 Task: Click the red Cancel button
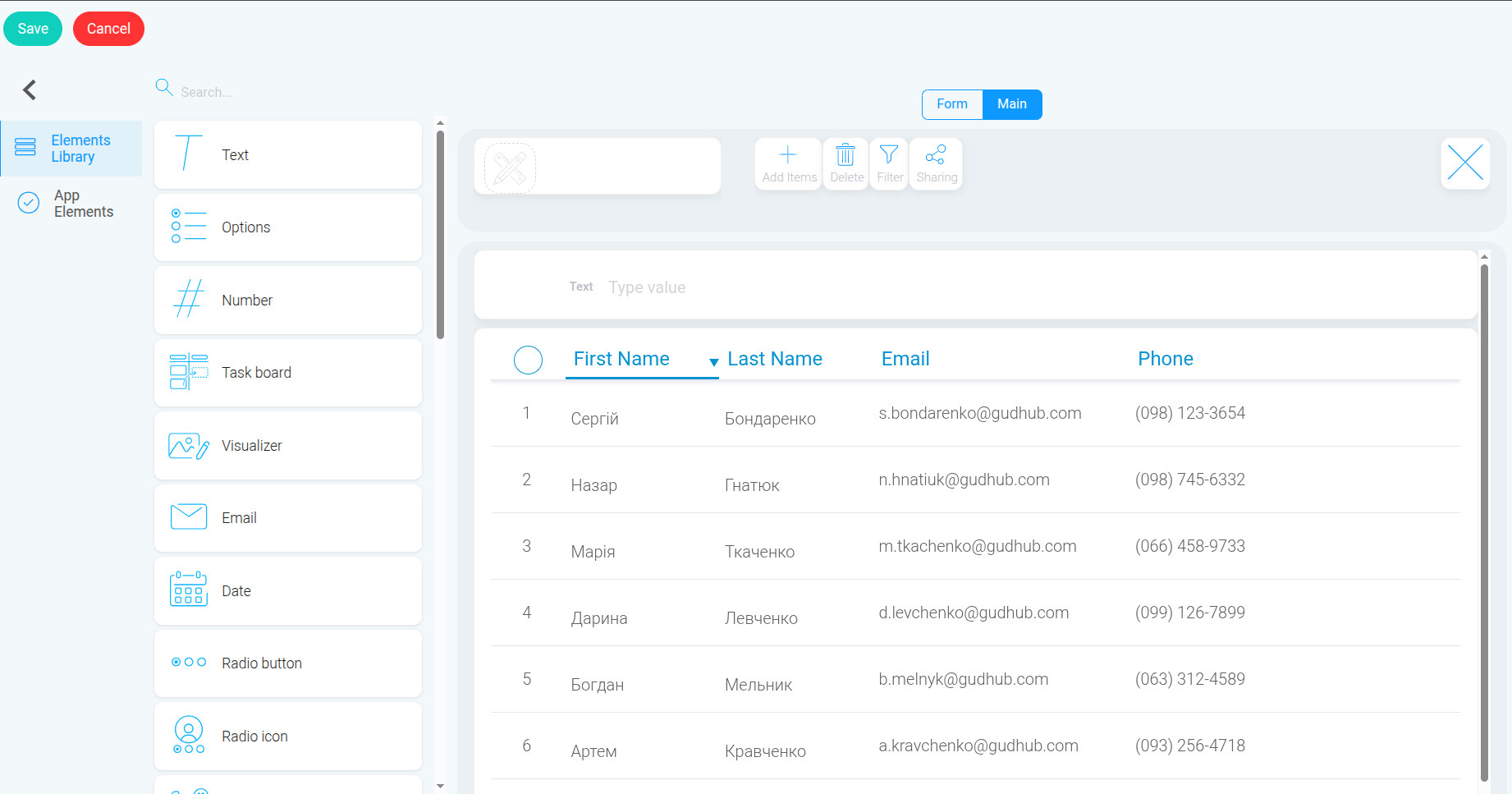point(108,29)
